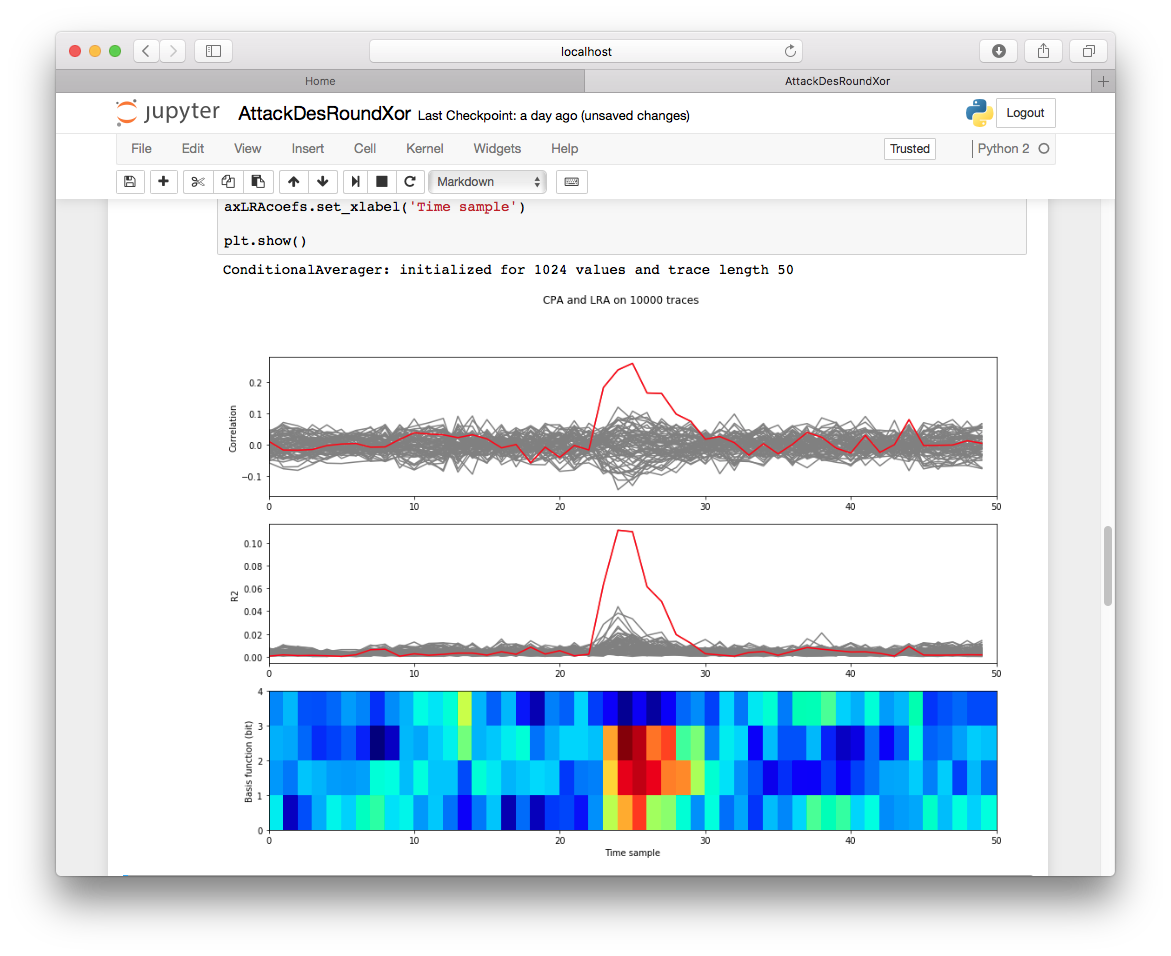Paste cells below icon
This screenshot has height=956, width=1171.
[258, 182]
